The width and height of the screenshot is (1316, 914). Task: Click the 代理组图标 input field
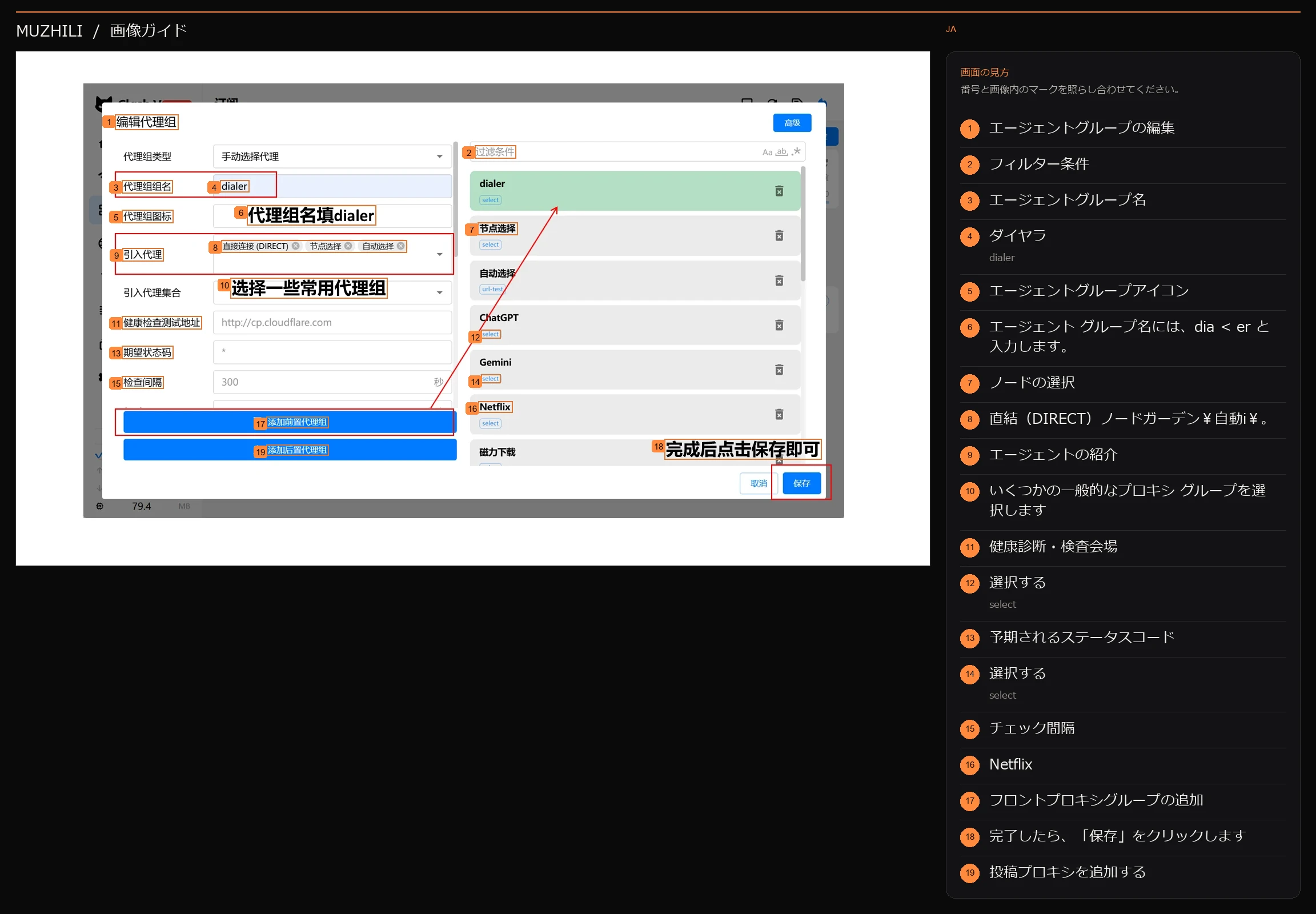coord(332,217)
